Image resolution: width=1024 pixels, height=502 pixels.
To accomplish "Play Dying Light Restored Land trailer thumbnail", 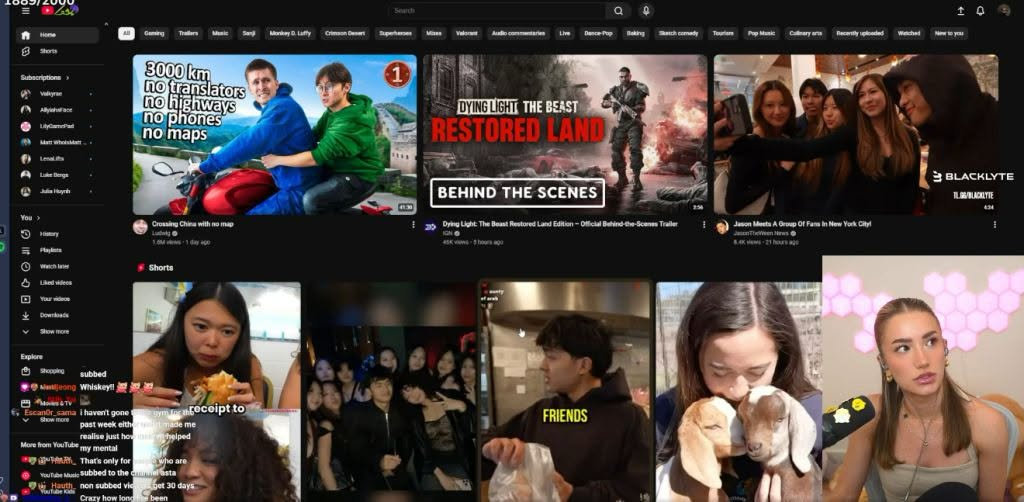I will tap(565, 134).
